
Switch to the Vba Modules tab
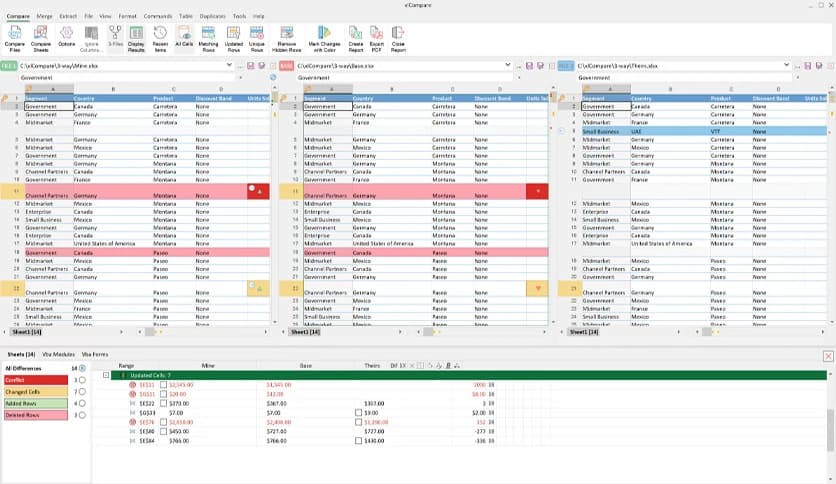[x=58, y=354]
